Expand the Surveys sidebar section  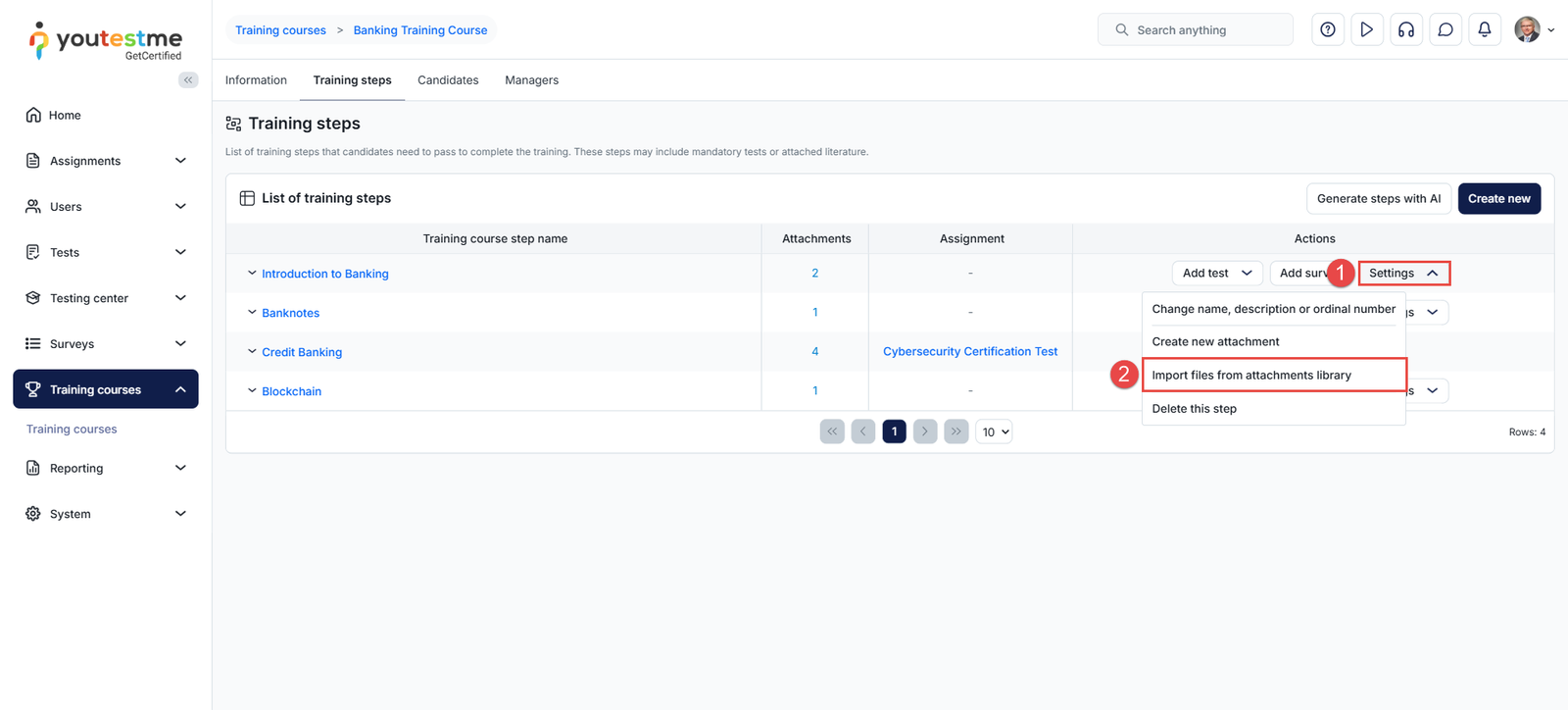pos(180,343)
